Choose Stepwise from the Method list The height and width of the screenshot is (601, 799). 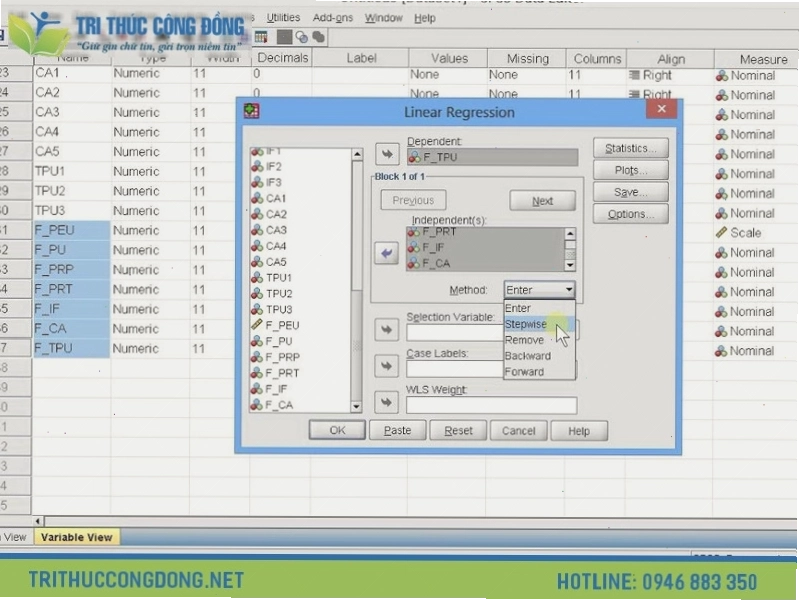pos(526,324)
